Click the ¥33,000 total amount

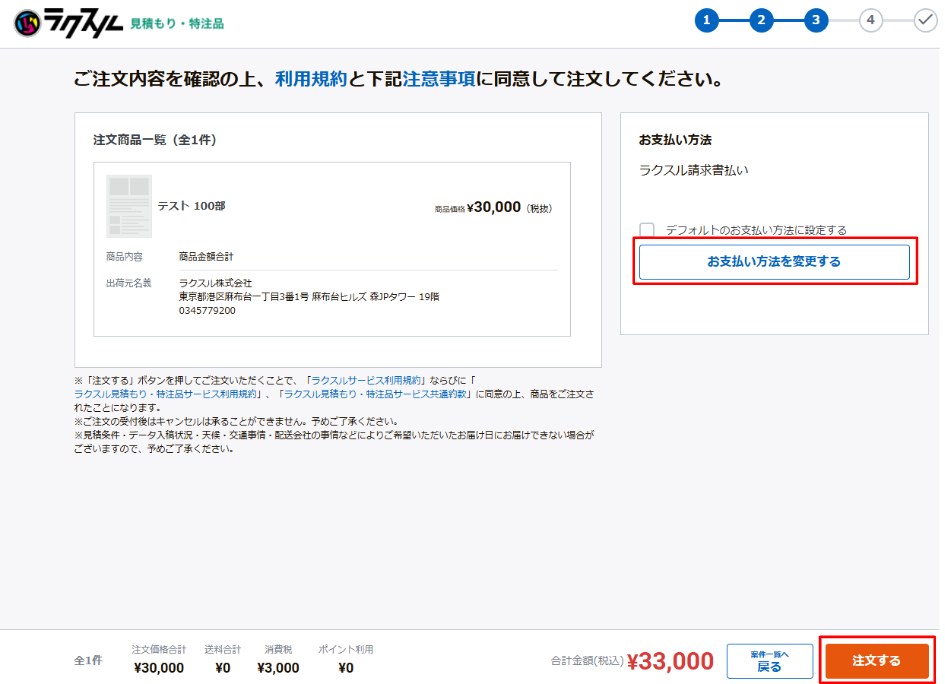coord(670,661)
